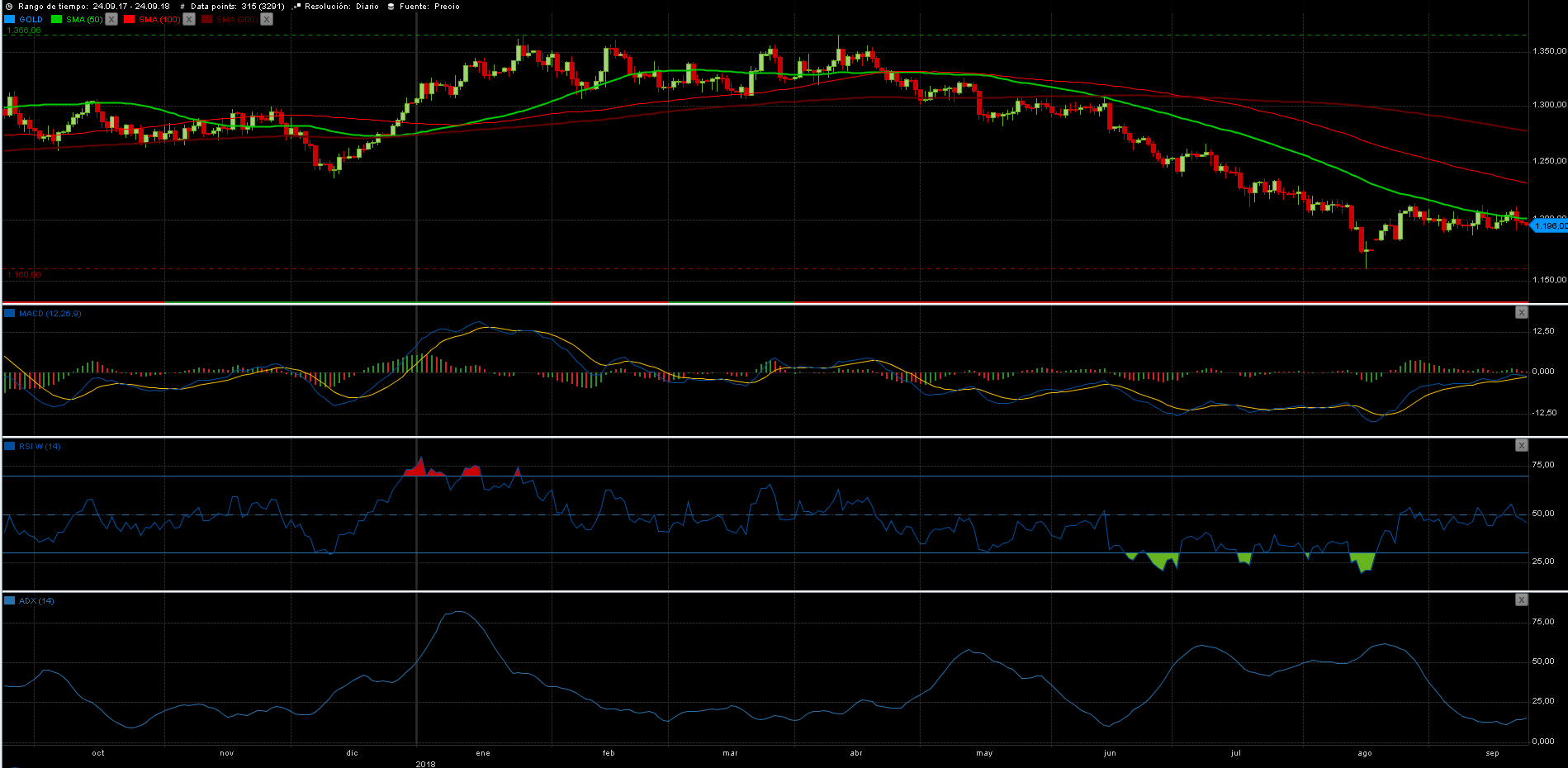Remove the SMA (50) indicator with its X

pos(111,19)
